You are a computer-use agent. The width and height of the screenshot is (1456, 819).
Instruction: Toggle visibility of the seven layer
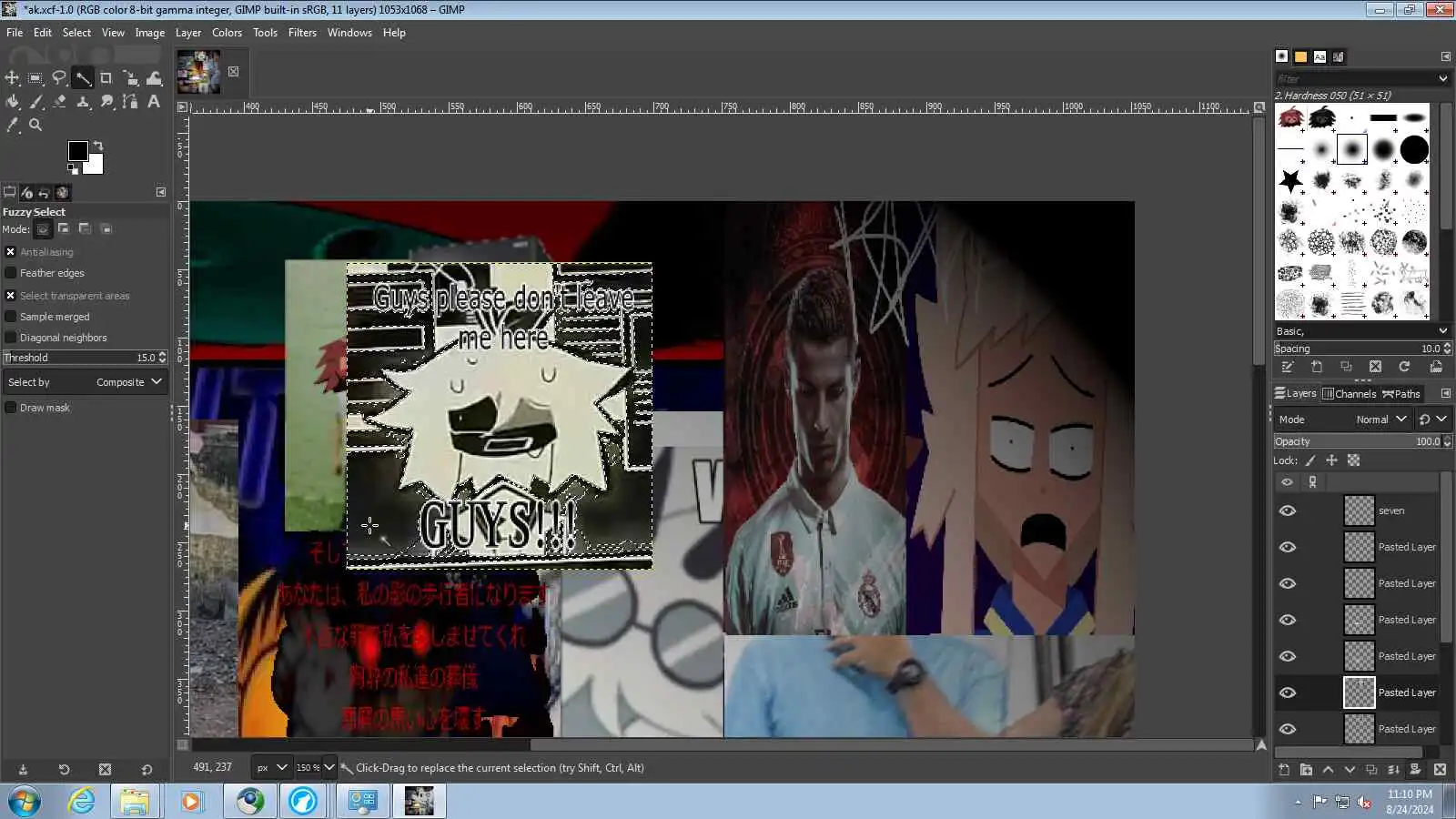(1287, 511)
